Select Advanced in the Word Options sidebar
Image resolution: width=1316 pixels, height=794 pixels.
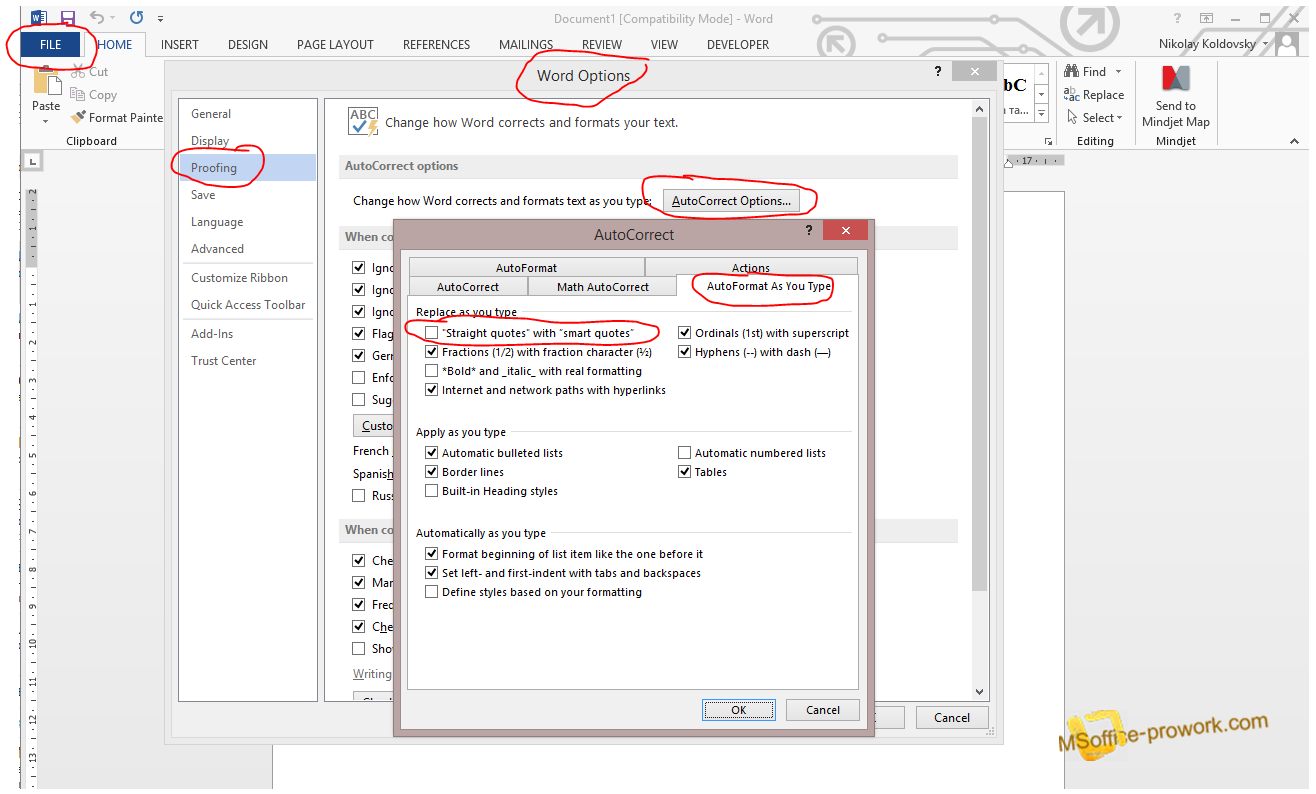pos(247,249)
